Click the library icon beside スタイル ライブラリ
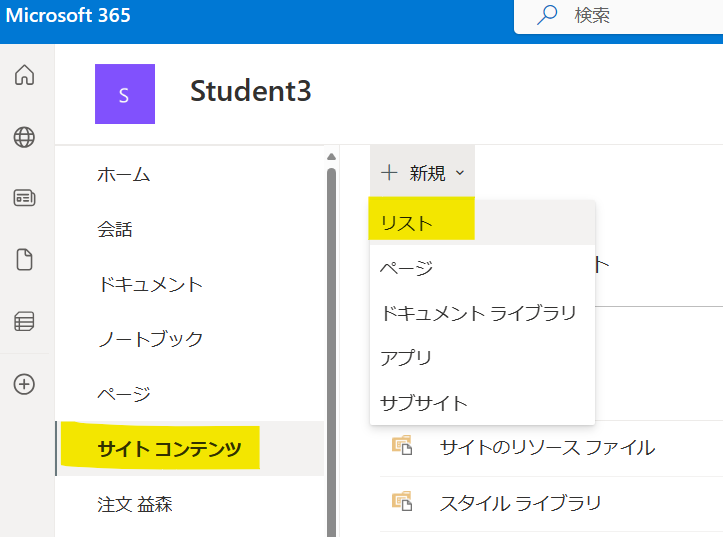The width and height of the screenshot is (723, 537). (402, 501)
